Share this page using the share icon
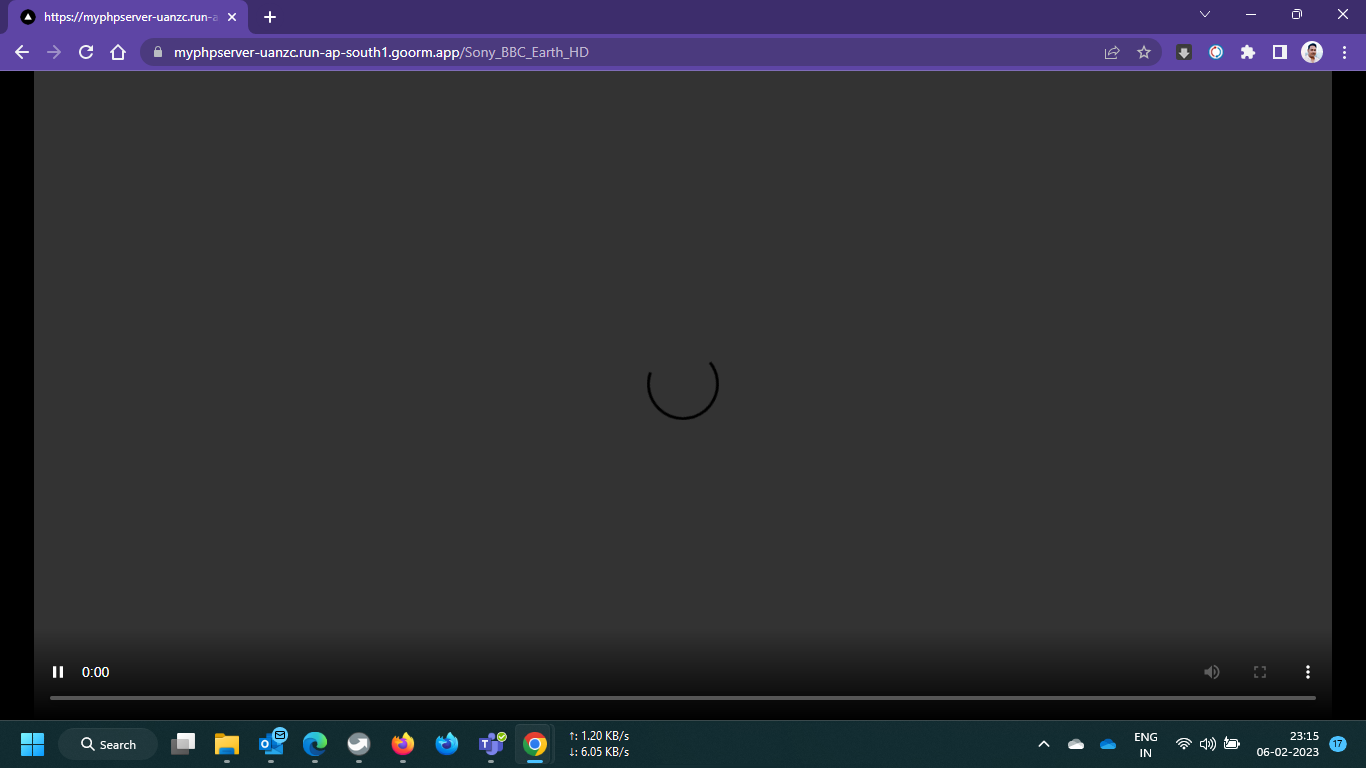Viewport: 1366px width, 768px height. click(1112, 52)
